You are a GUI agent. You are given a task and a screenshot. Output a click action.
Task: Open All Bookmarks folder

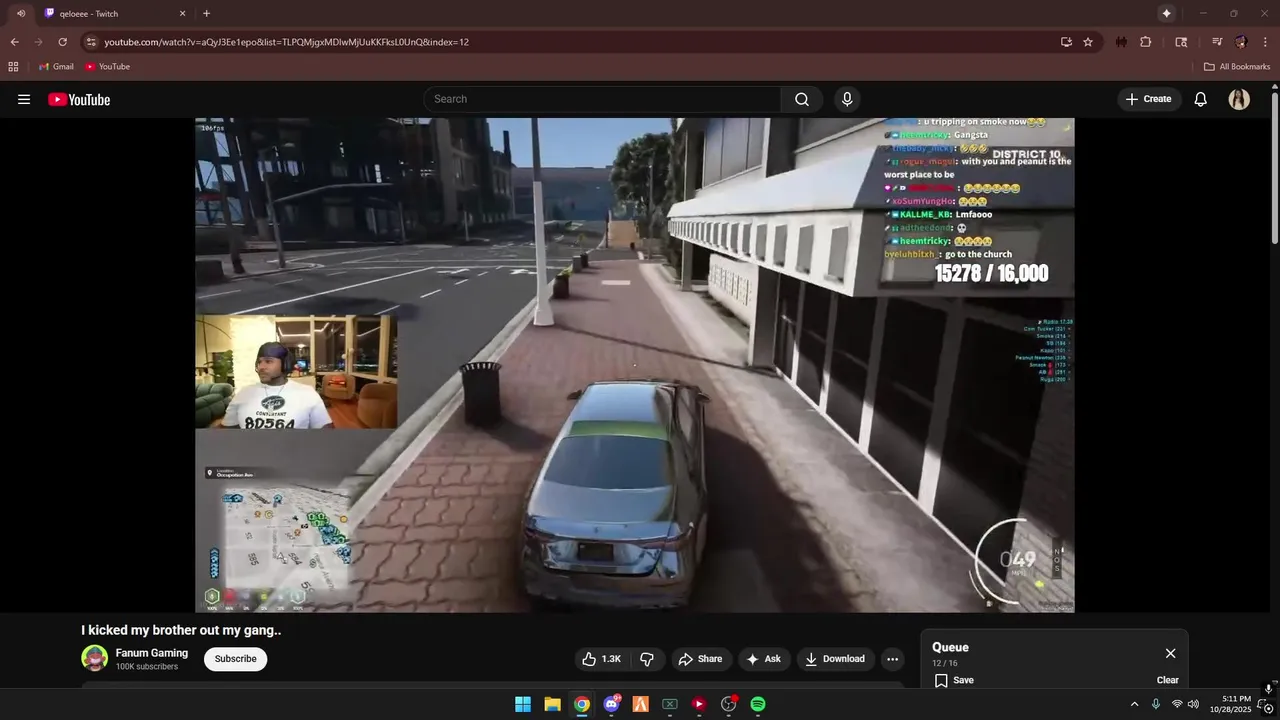pyautogui.click(x=1237, y=67)
